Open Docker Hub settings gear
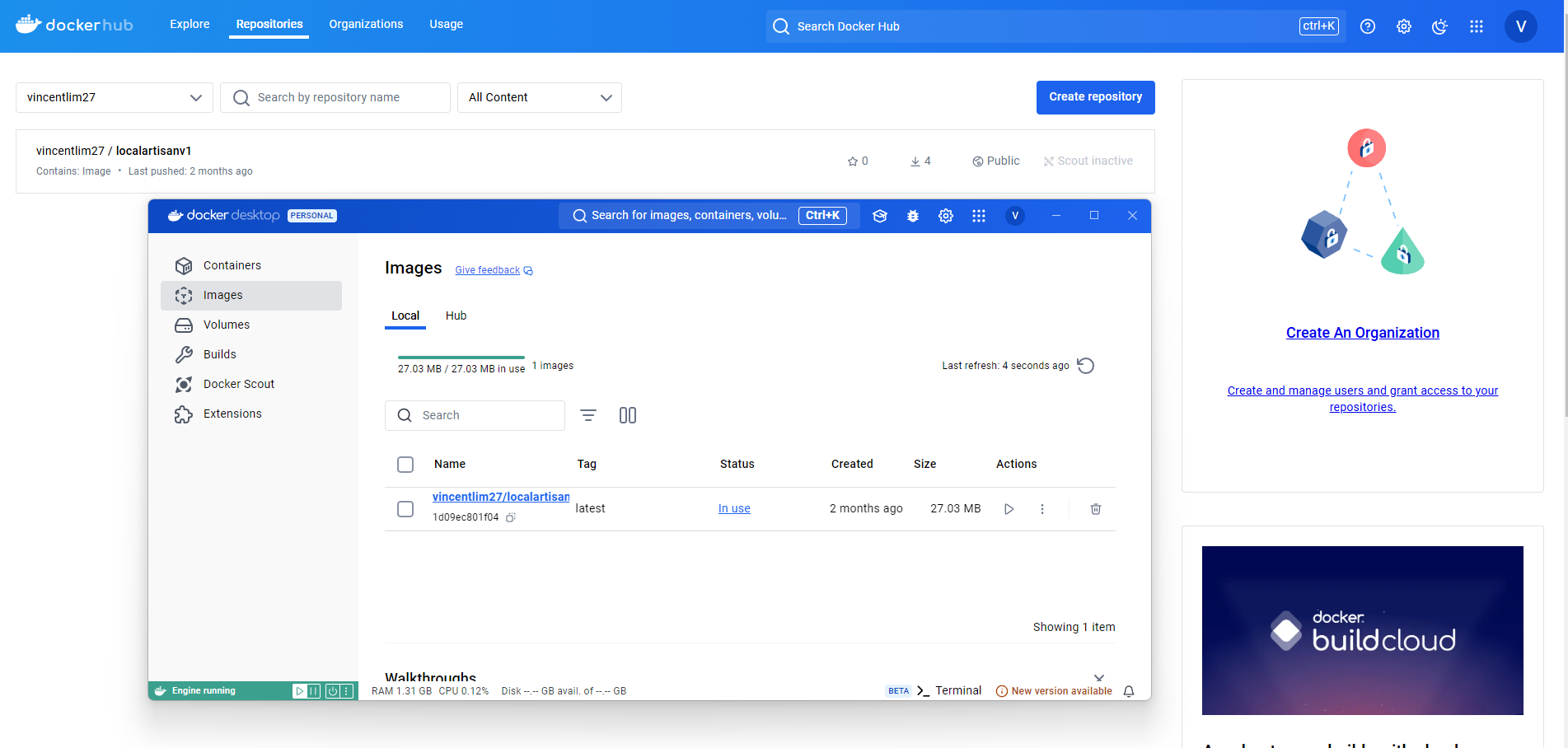The width and height of the screenshot is (1568, 748). [x=1404, y=26]
